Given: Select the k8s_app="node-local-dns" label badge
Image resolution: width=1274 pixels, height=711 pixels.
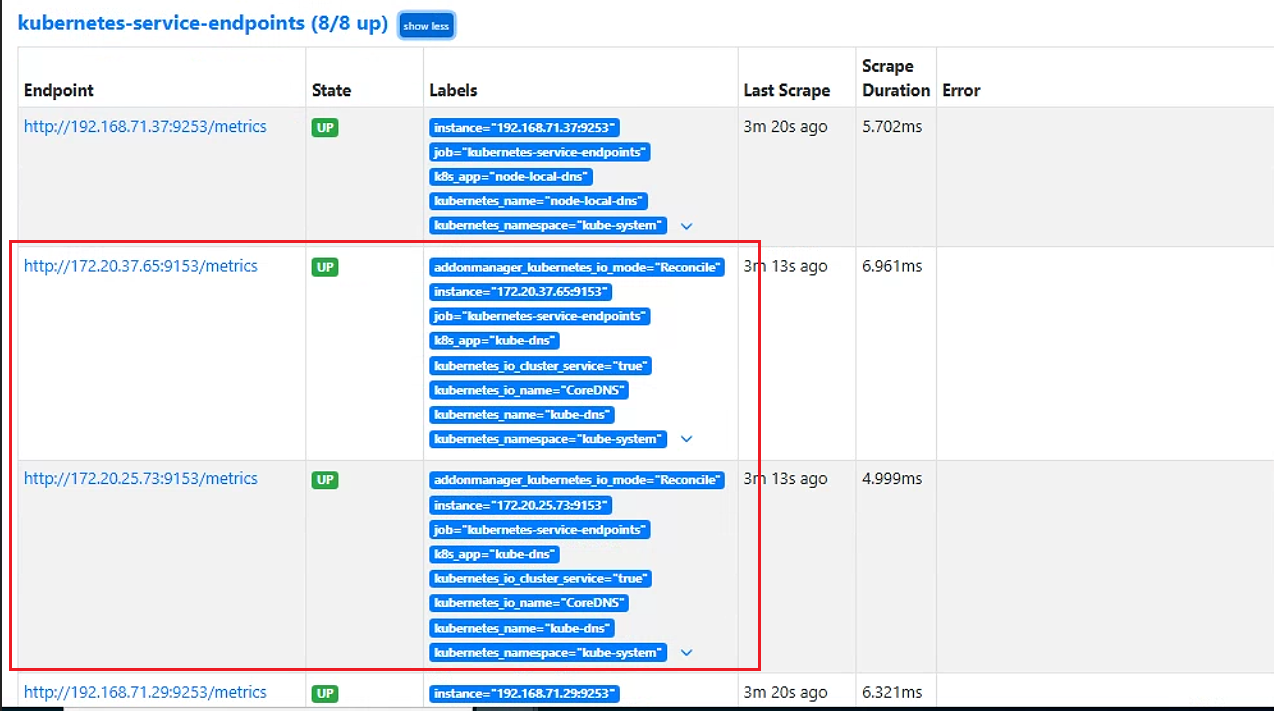Looking at the screenshot, I should [511, 177].
